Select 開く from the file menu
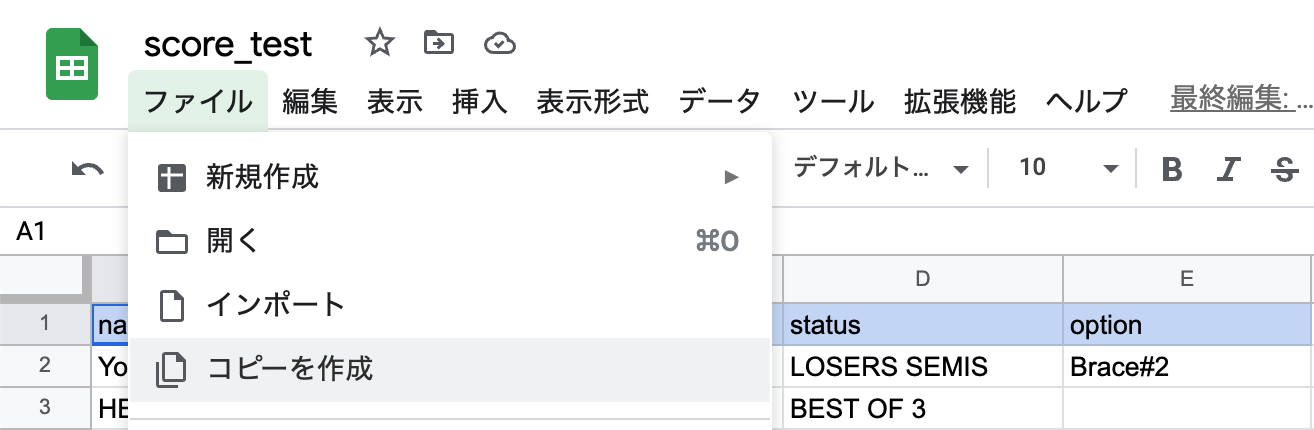Image resolution: width=1314 pixels, height=430 pixels. [x=449, y=241]
